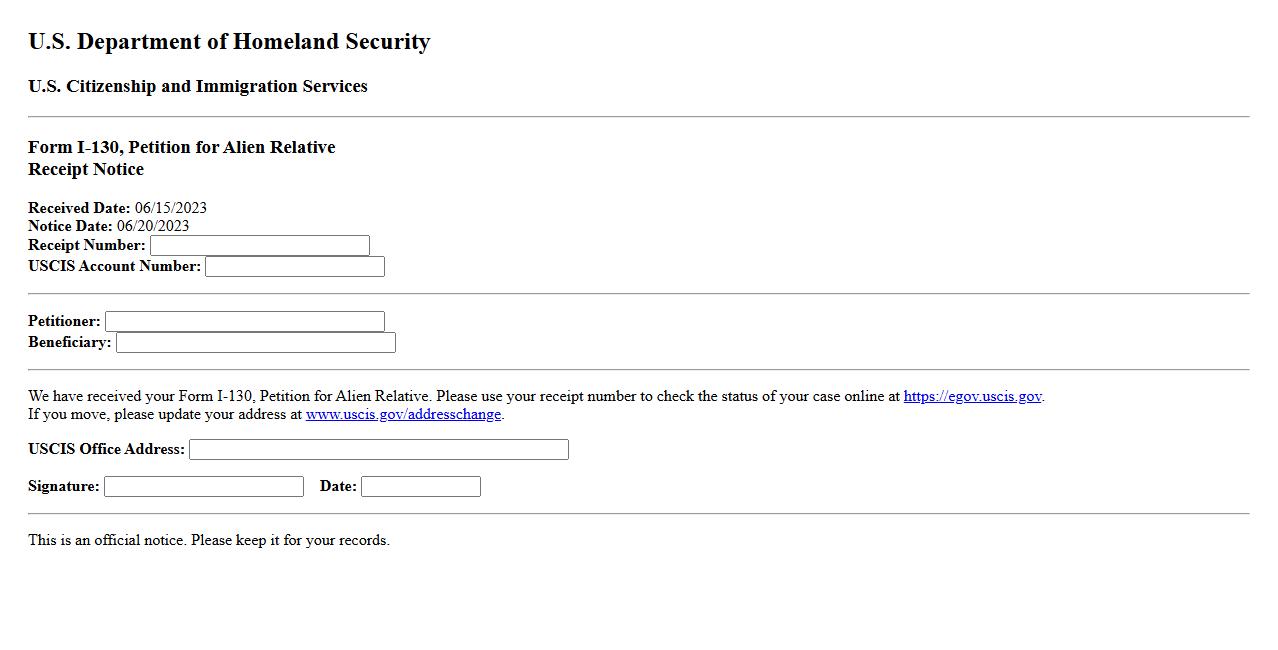
Task: Click the Form I-130 Petition heading
Action: coord(181,148)
